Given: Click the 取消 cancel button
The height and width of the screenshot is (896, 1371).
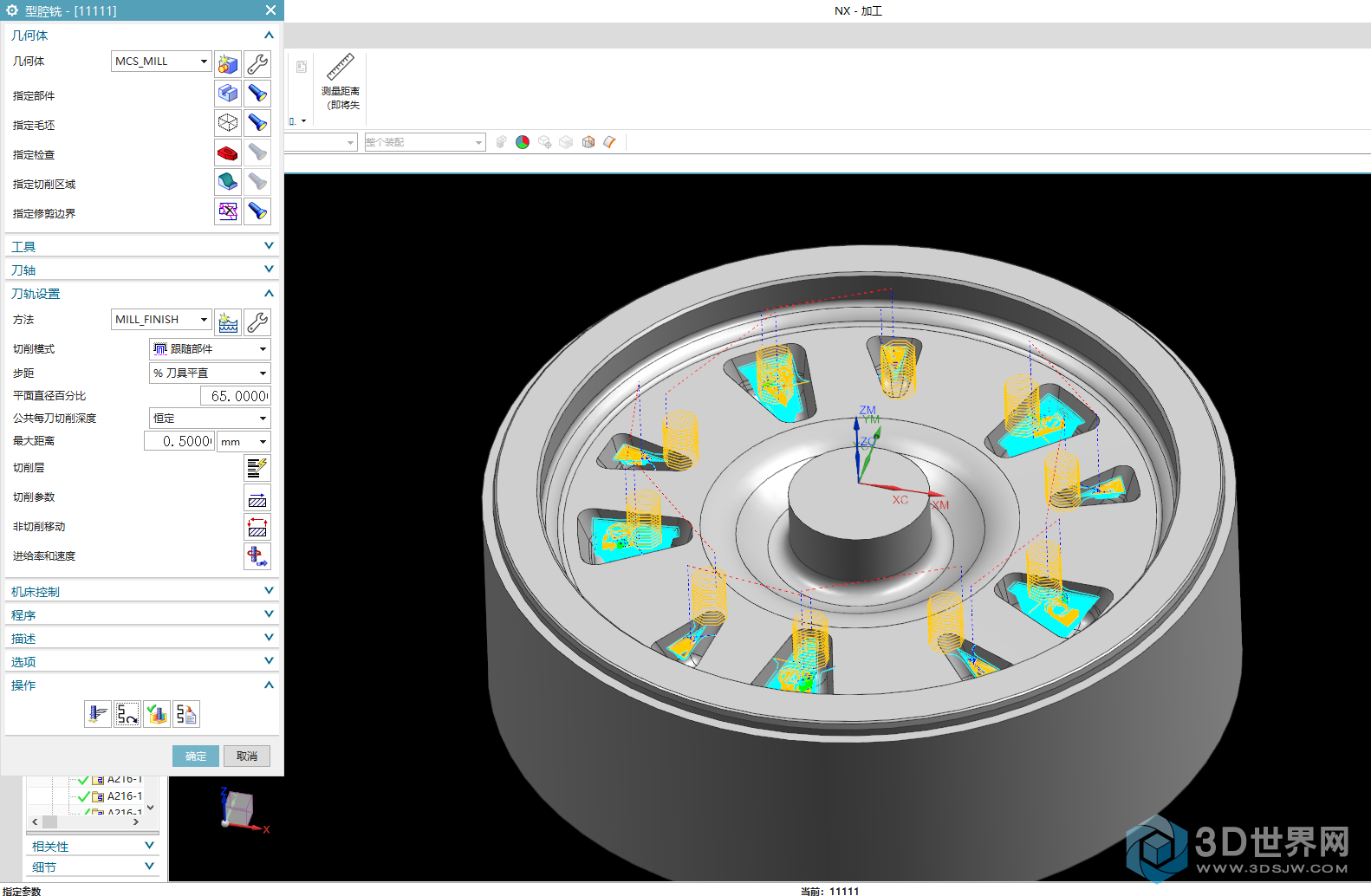Looking at the screenshot, I should coord(247,756).
